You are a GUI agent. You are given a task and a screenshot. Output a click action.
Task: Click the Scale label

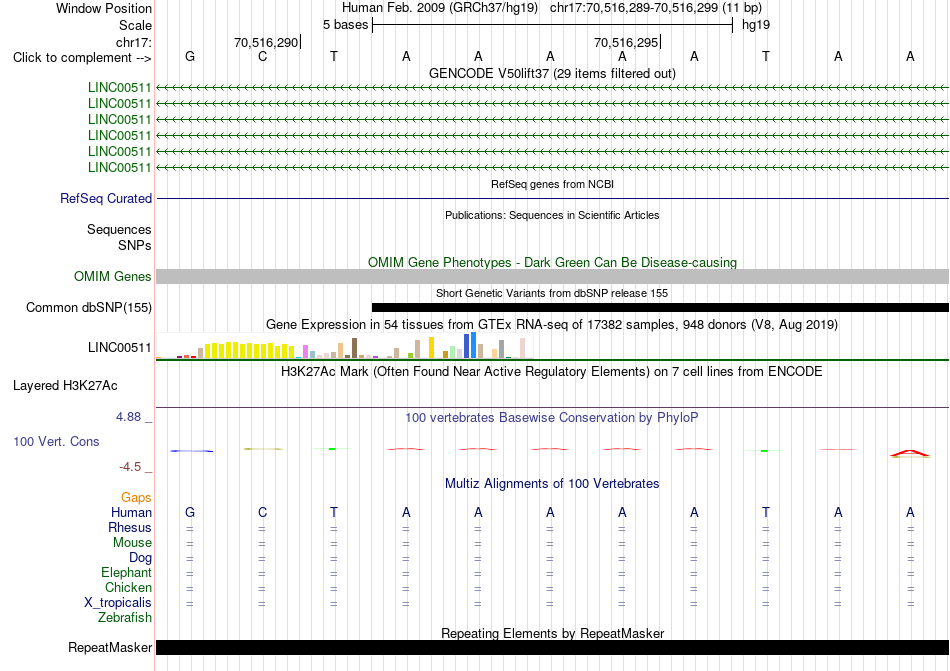pyautogui.click(x=135, y=25)
